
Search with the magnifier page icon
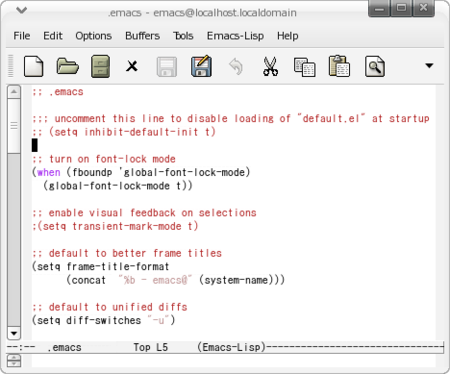pos(375,66)
